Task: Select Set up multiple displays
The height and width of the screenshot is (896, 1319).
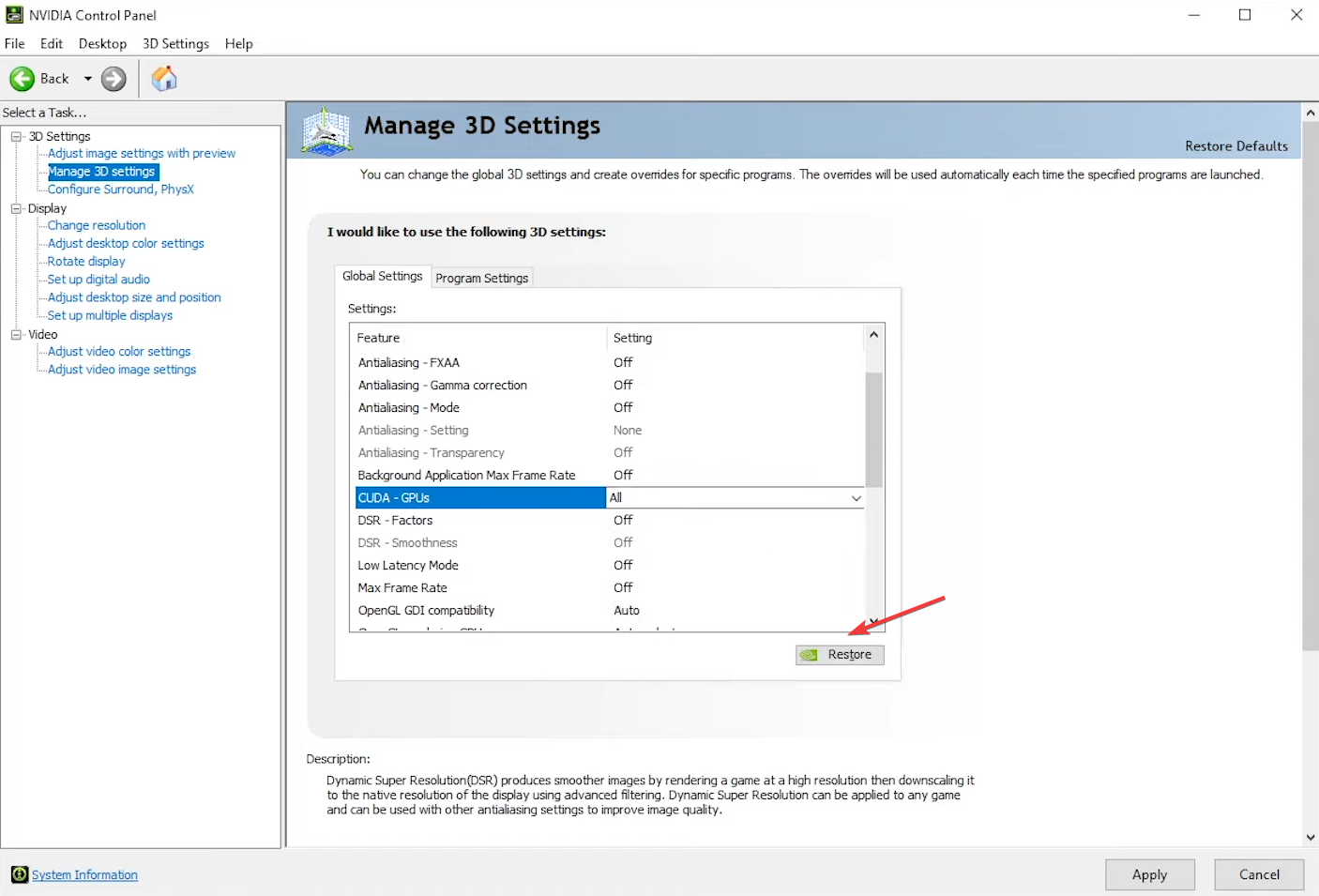Action: [110, 315]
